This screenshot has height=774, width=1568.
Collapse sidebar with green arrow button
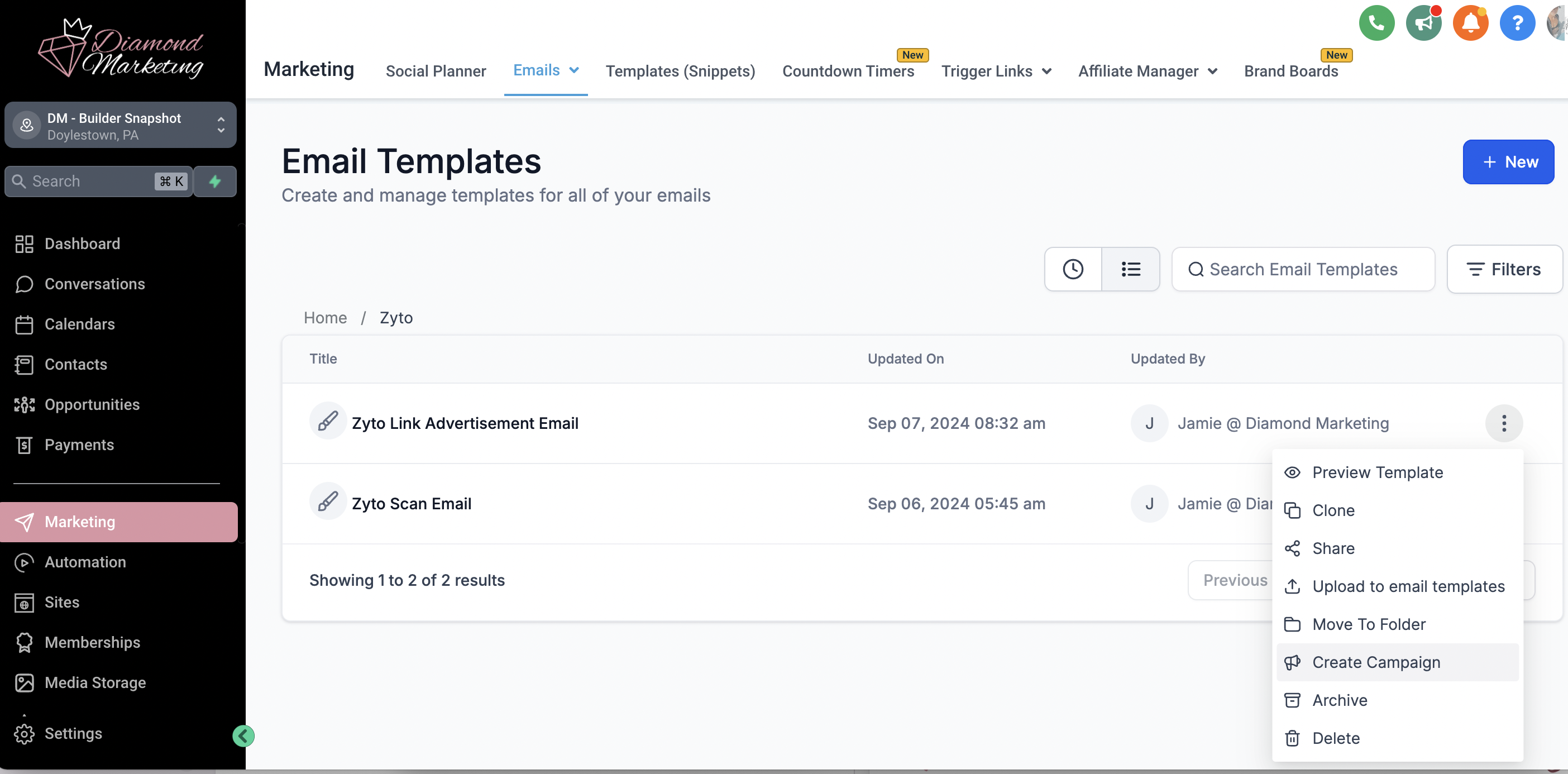point(243,735)
